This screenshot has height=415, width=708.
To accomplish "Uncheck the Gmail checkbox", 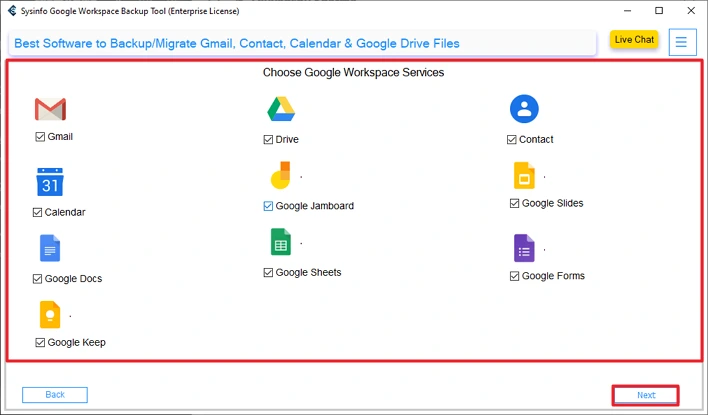I will 40,136.
